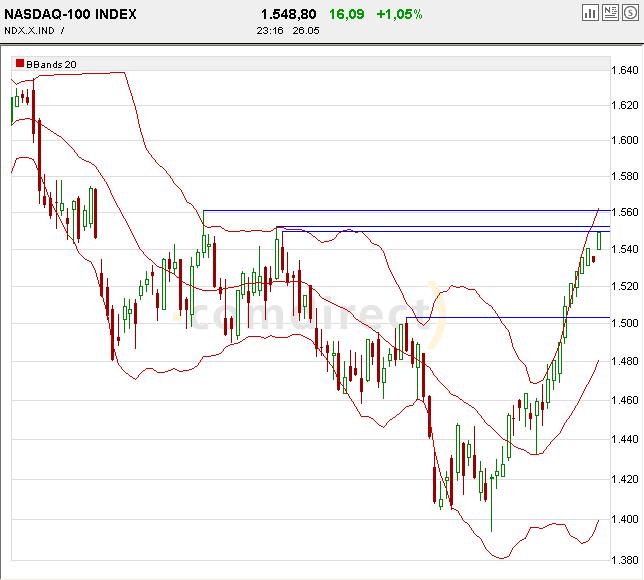644x580 pixels.
Task: Click the 26.05 date value
Action: 306,31
